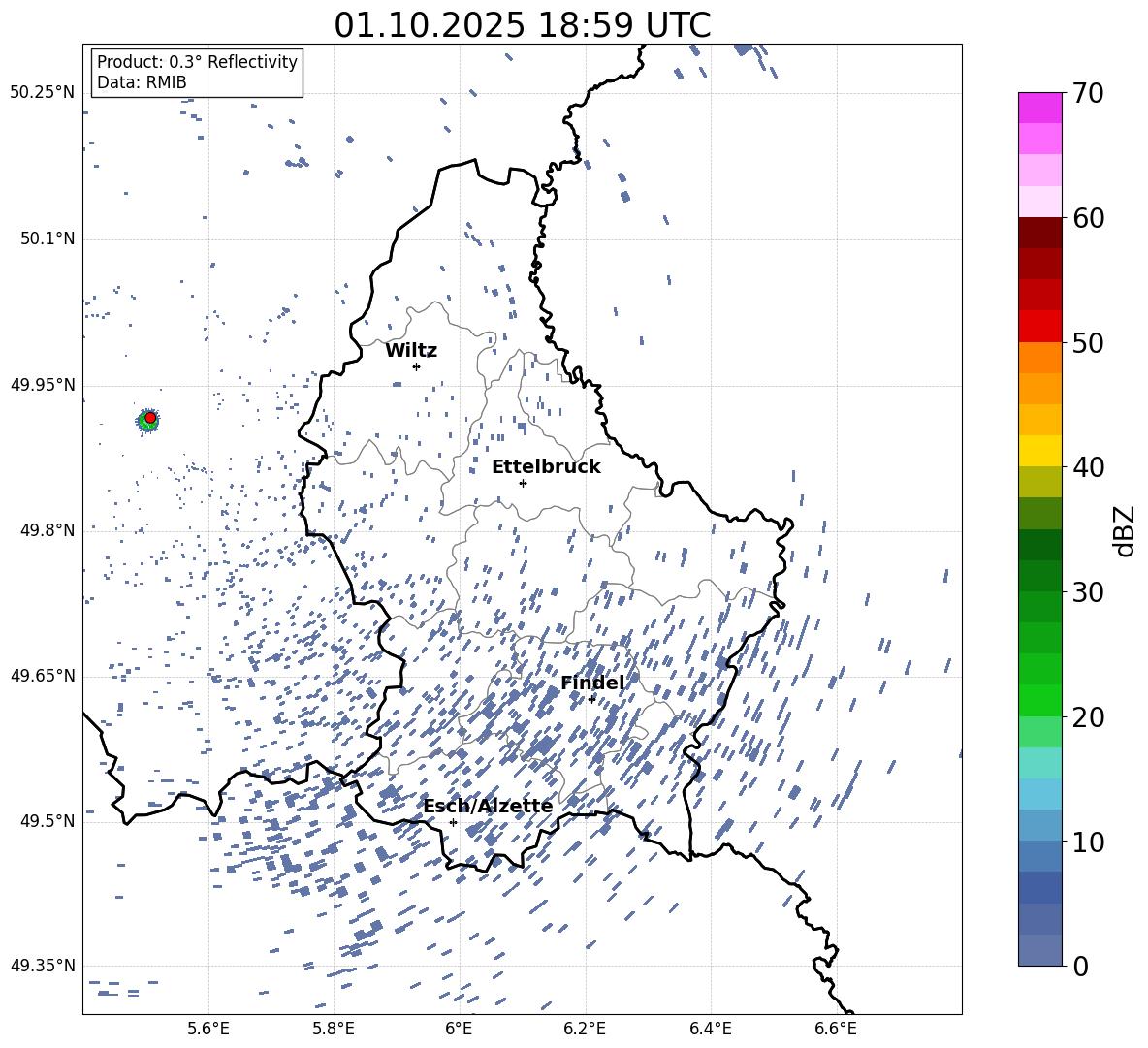1148x1048 pixels.
Task: Click the timestamp title 01.10.2025 18:59 UTC
Action: click(523, 25)
